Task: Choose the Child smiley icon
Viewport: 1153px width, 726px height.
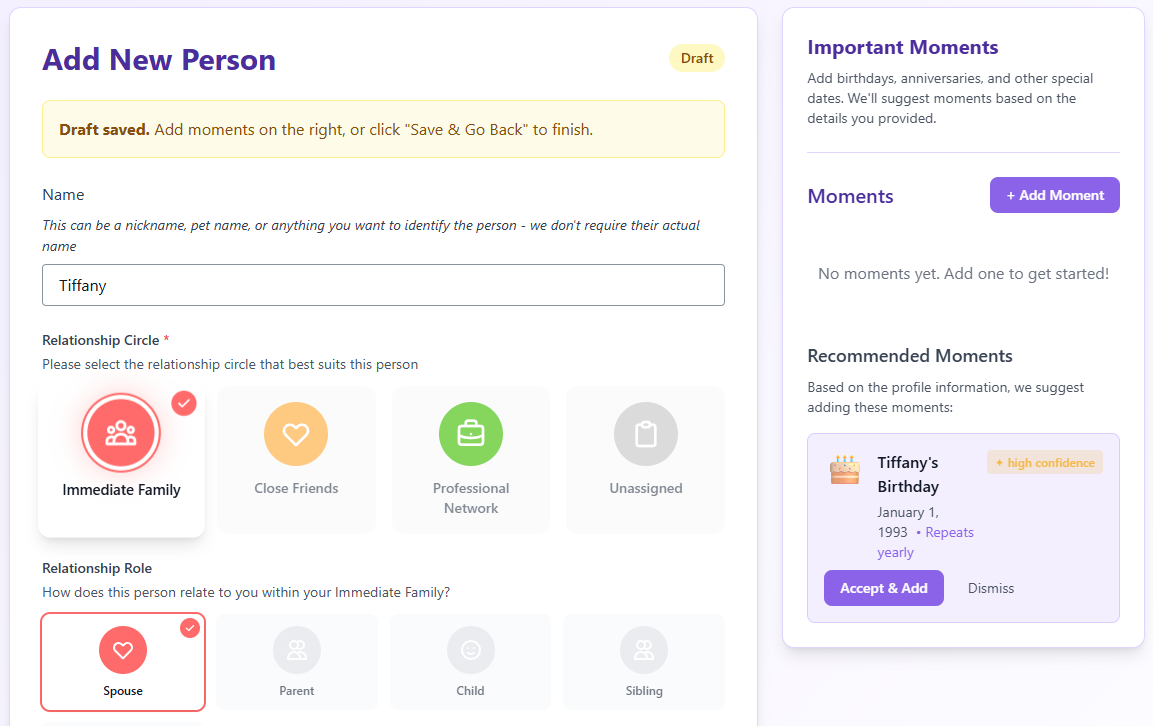Action: [x=470, y=650]
